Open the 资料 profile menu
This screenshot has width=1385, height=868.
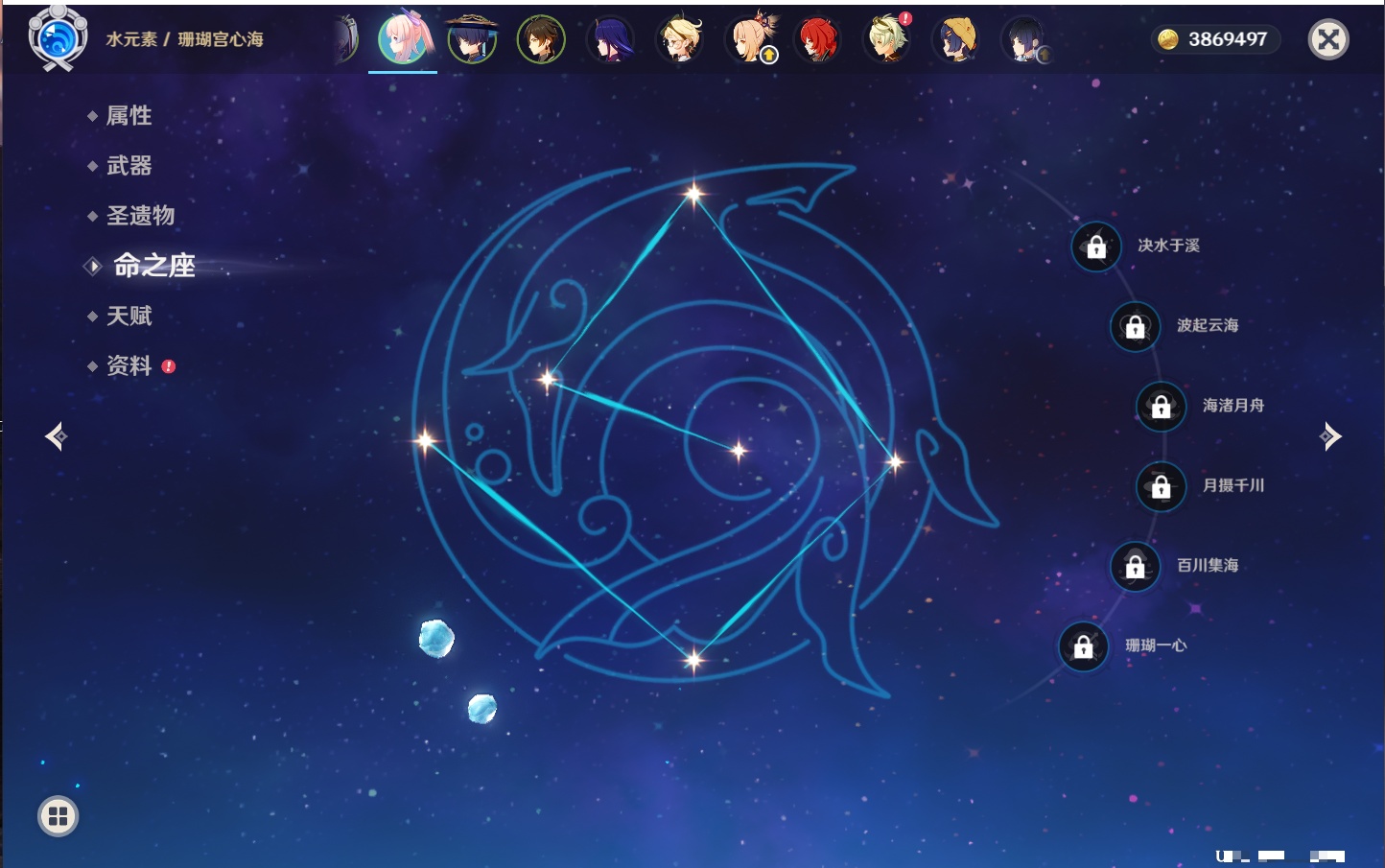pyautogui.click(x=129, y=365)
